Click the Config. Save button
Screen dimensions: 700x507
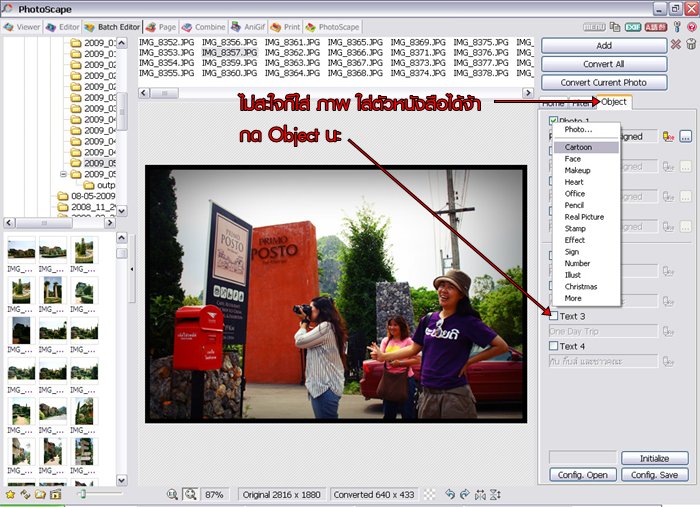point(654,475)
